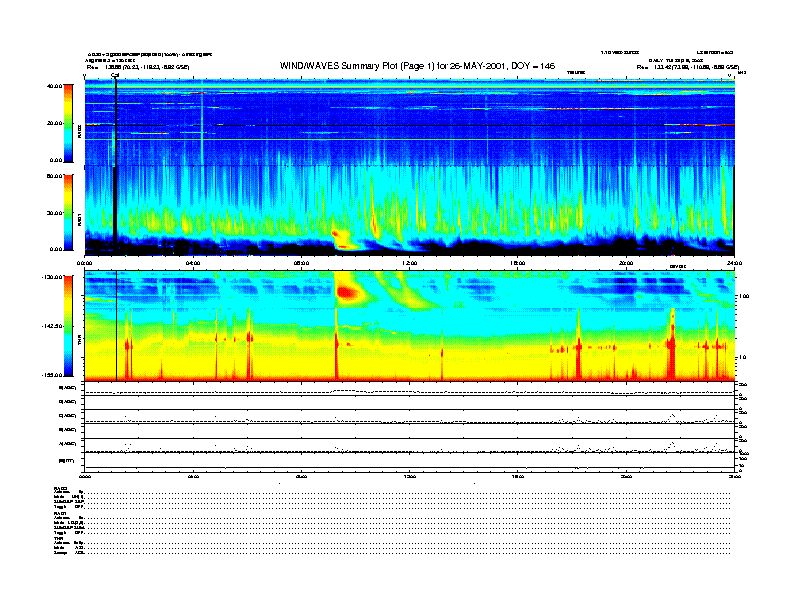Click the TNR vertical axis label
Image resolution: width=792 pixels, height=612 pixels.
[79, 342]
